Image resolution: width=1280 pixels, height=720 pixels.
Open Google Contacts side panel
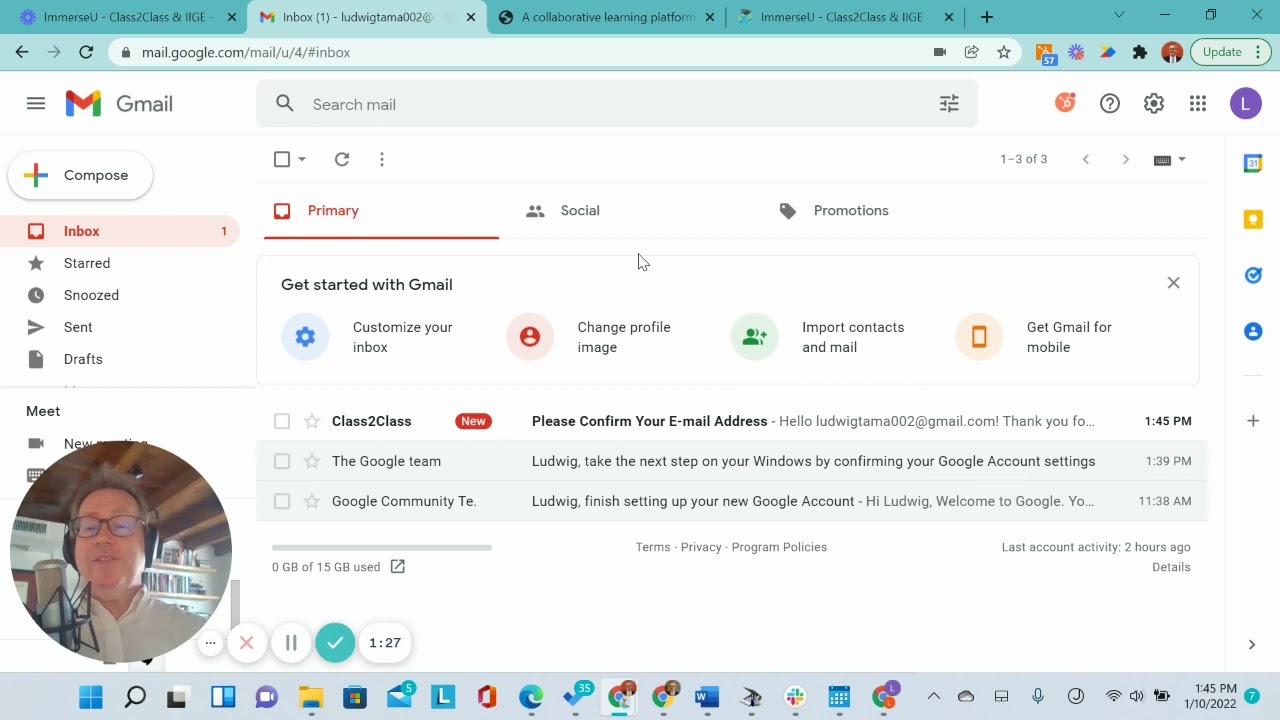coord(1253,331)
